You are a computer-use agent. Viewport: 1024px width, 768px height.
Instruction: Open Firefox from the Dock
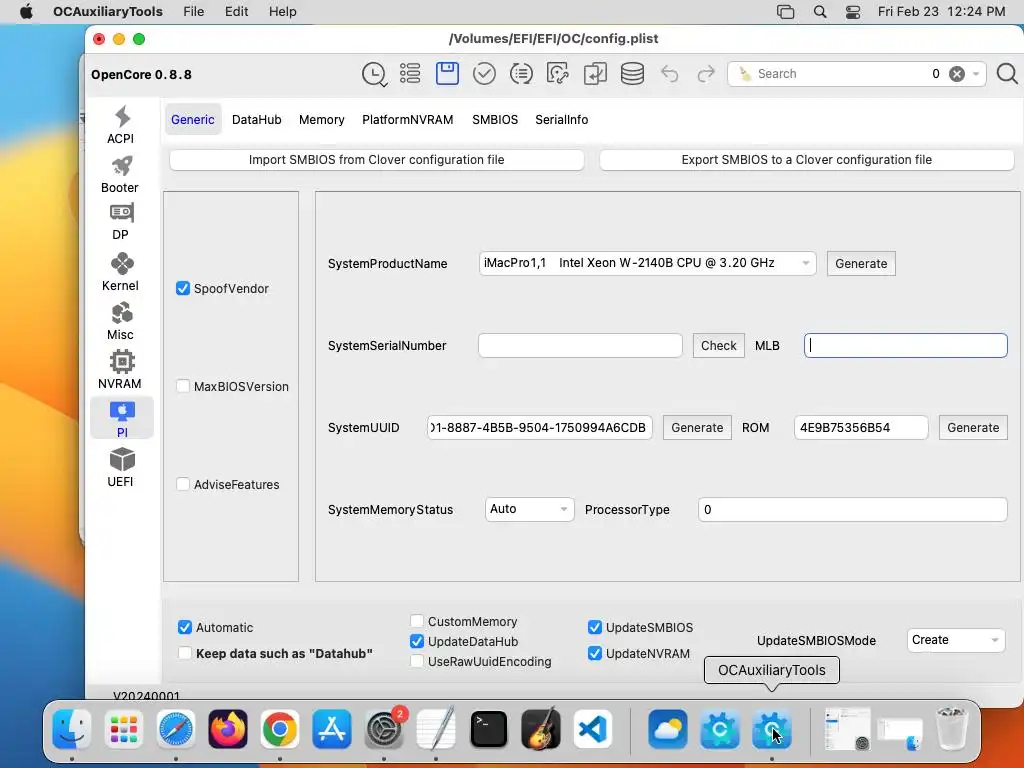point(227,729)
